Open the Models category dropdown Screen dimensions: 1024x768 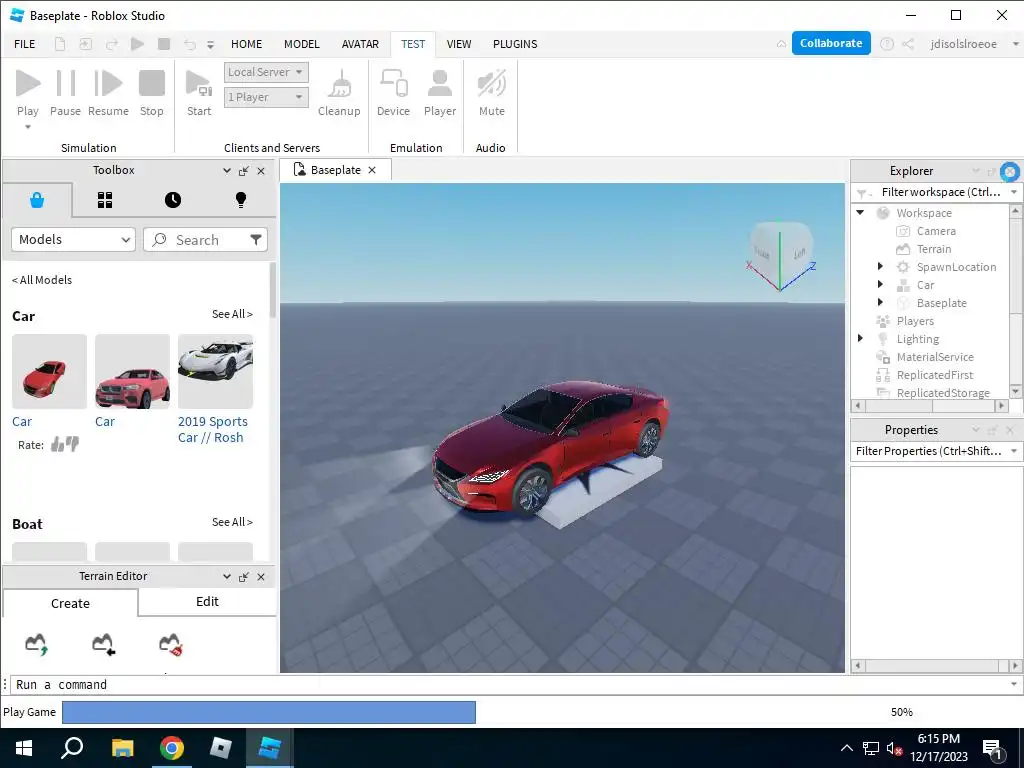(73, 240)
